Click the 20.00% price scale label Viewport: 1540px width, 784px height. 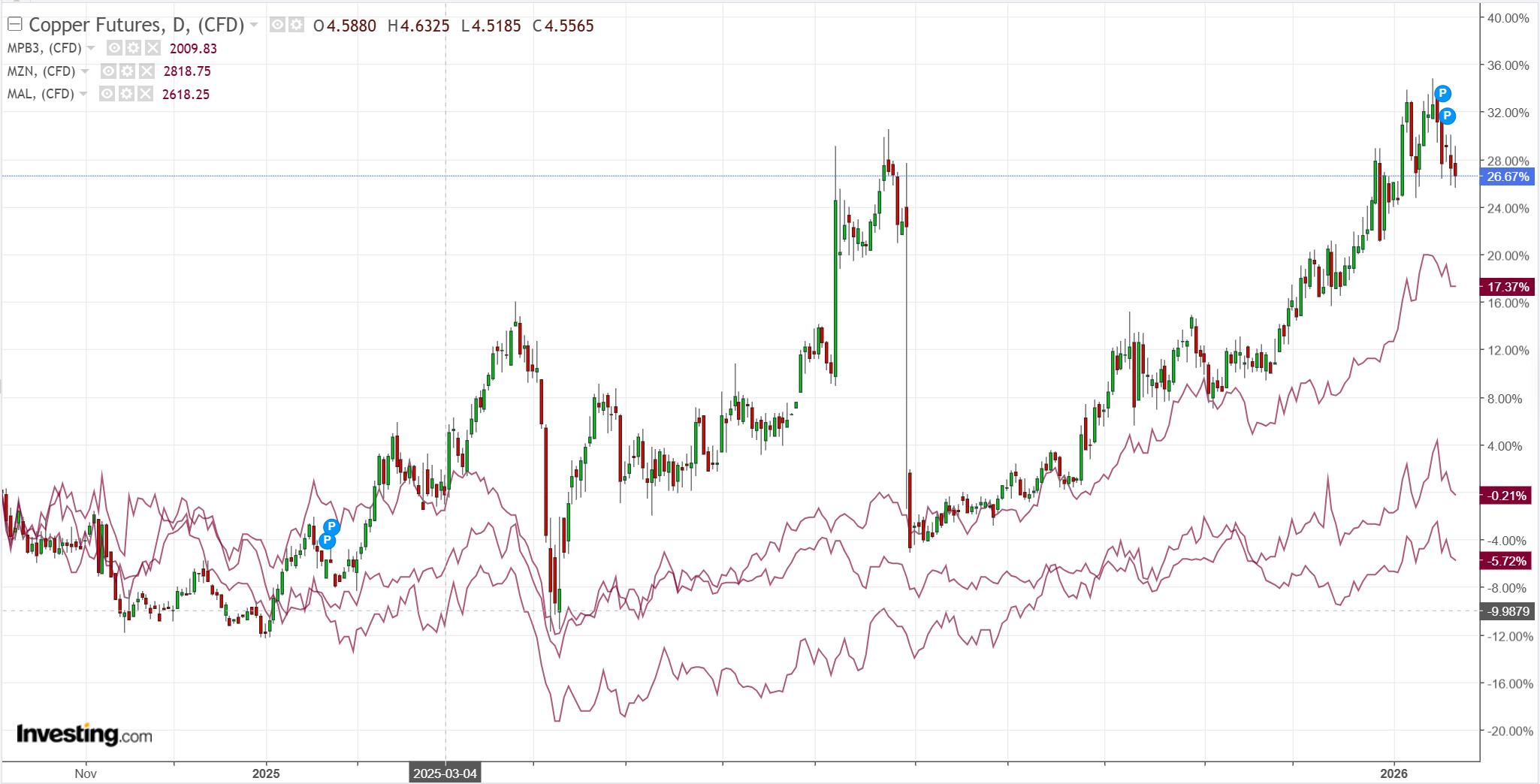tap(1508, 255)
